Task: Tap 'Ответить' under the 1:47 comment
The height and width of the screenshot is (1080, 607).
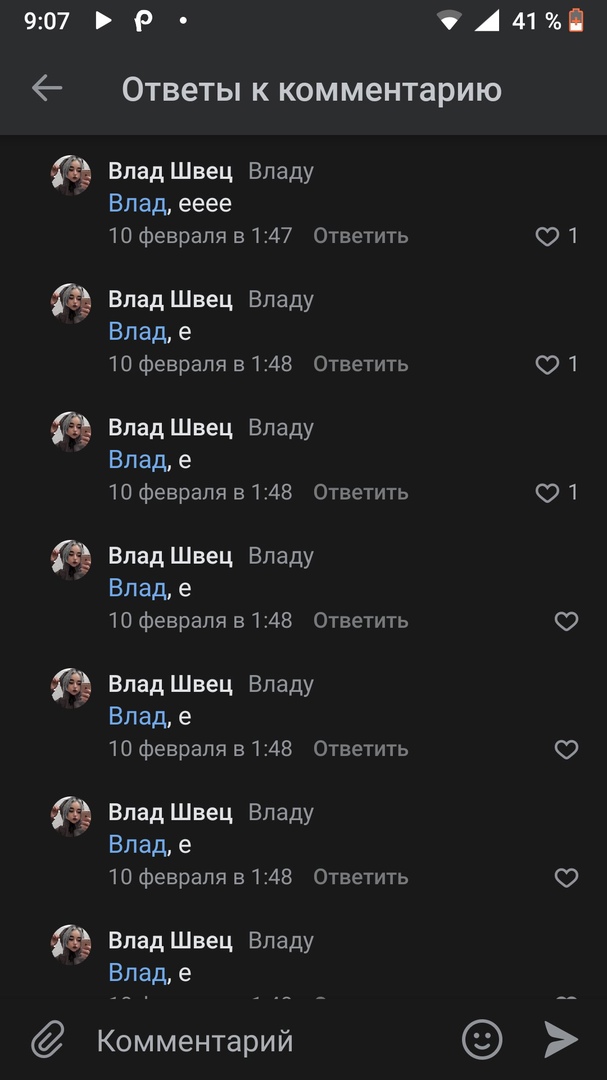Action: (x=360, y=236)
